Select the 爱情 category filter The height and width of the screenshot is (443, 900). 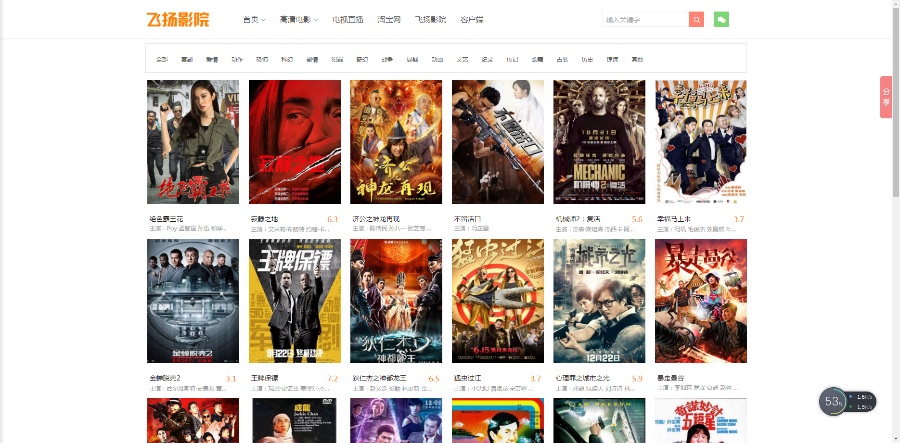(212, 59)
